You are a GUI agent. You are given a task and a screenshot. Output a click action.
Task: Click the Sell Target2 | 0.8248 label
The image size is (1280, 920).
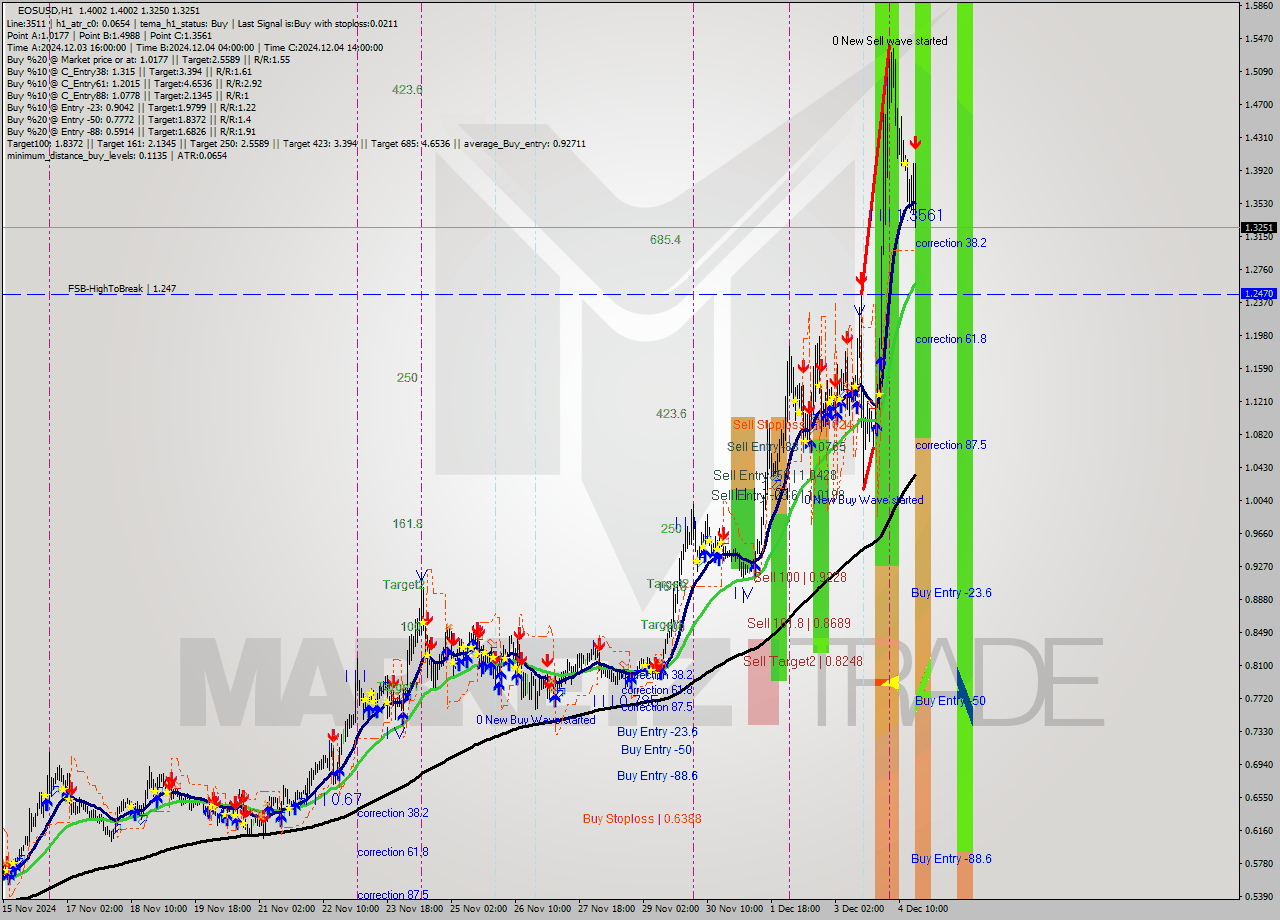pos(803,662)
